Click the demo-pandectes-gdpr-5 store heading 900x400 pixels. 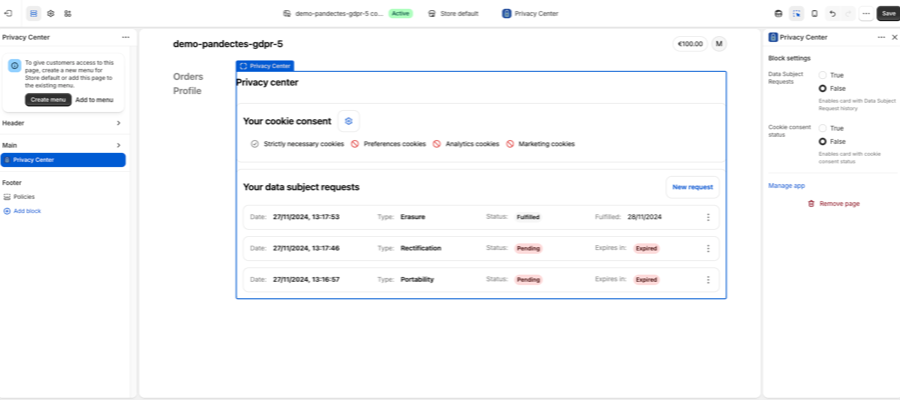tap(228, 44)
